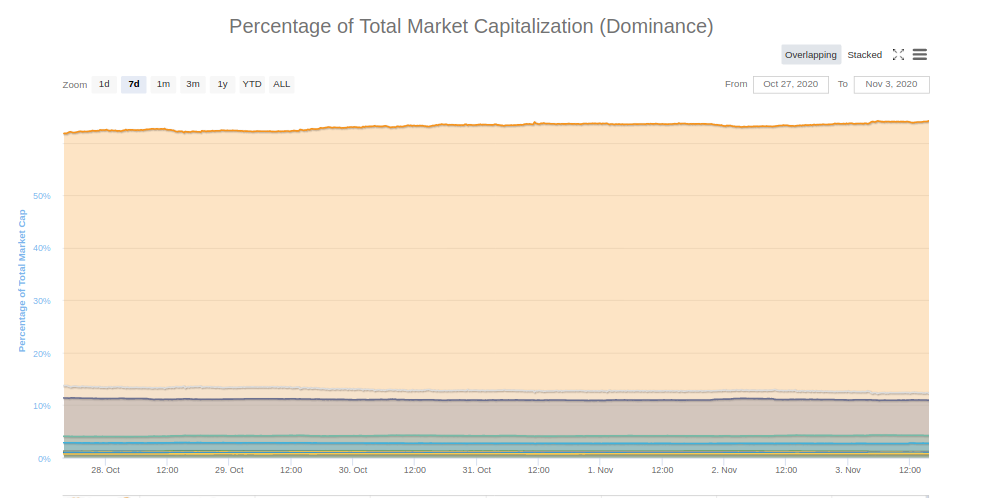Show ALL time range
The height and width of the screenshot is (498, 981).
pyautogui.click(x=282, y=84)
